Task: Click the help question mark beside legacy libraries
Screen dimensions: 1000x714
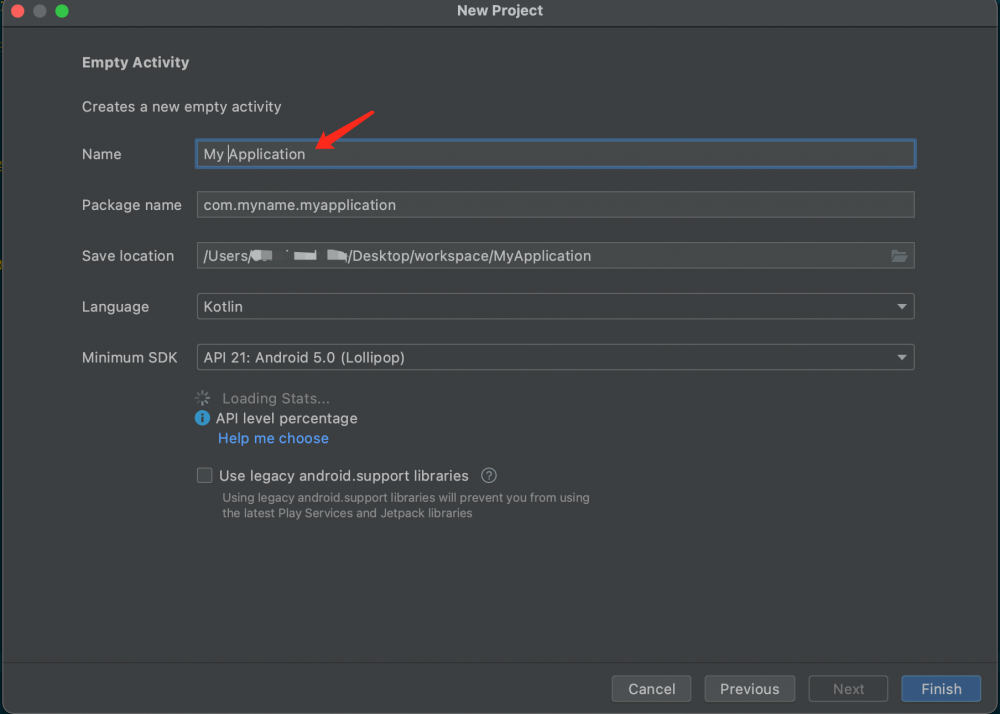Action: 489,476
